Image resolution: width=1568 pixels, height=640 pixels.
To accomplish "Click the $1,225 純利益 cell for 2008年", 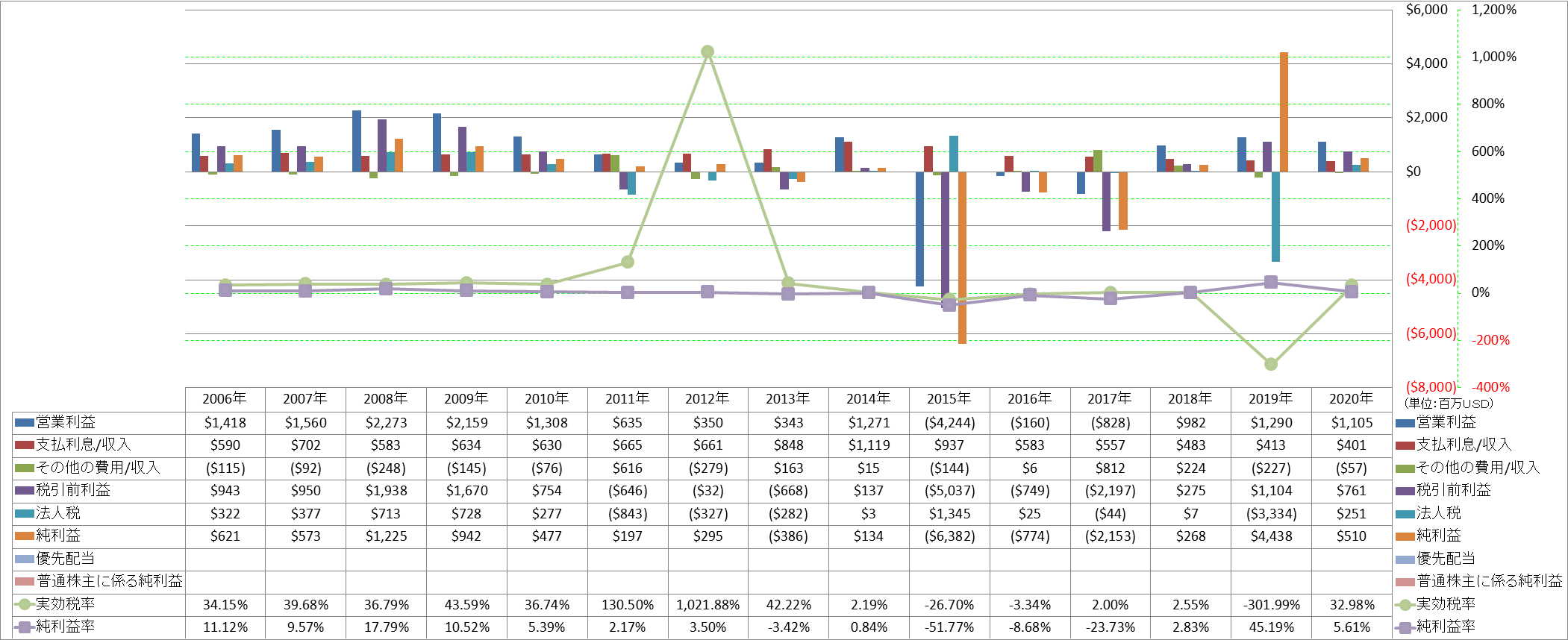I will pyautogui.click(x=386, y=536).
